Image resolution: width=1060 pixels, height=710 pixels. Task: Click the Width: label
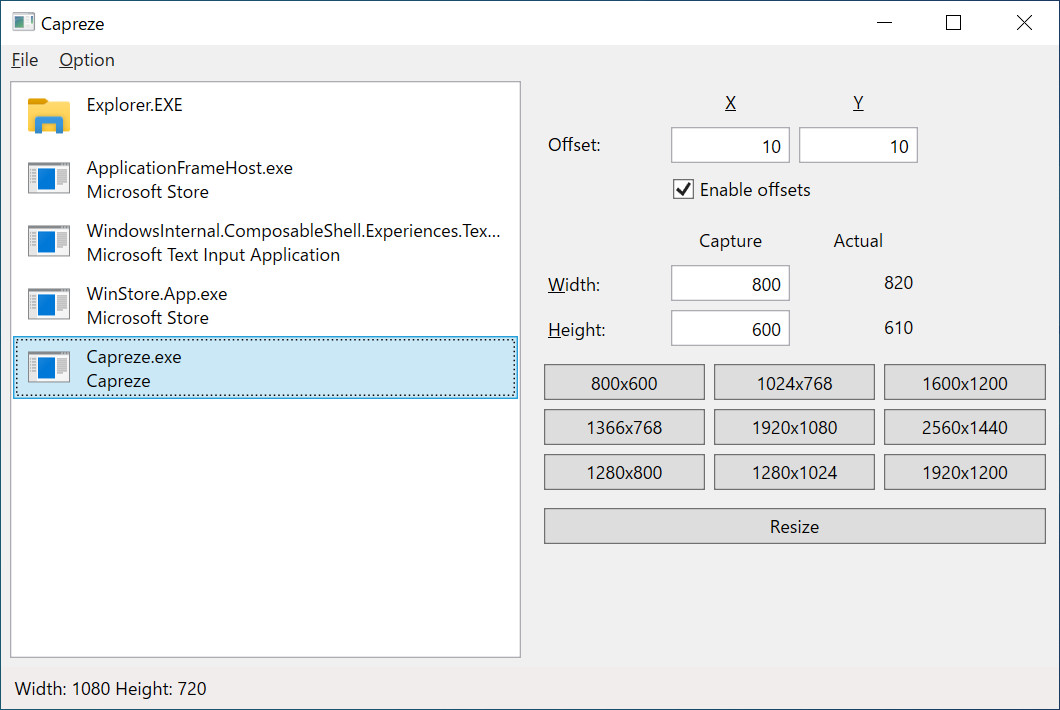[x=574, y=285]
